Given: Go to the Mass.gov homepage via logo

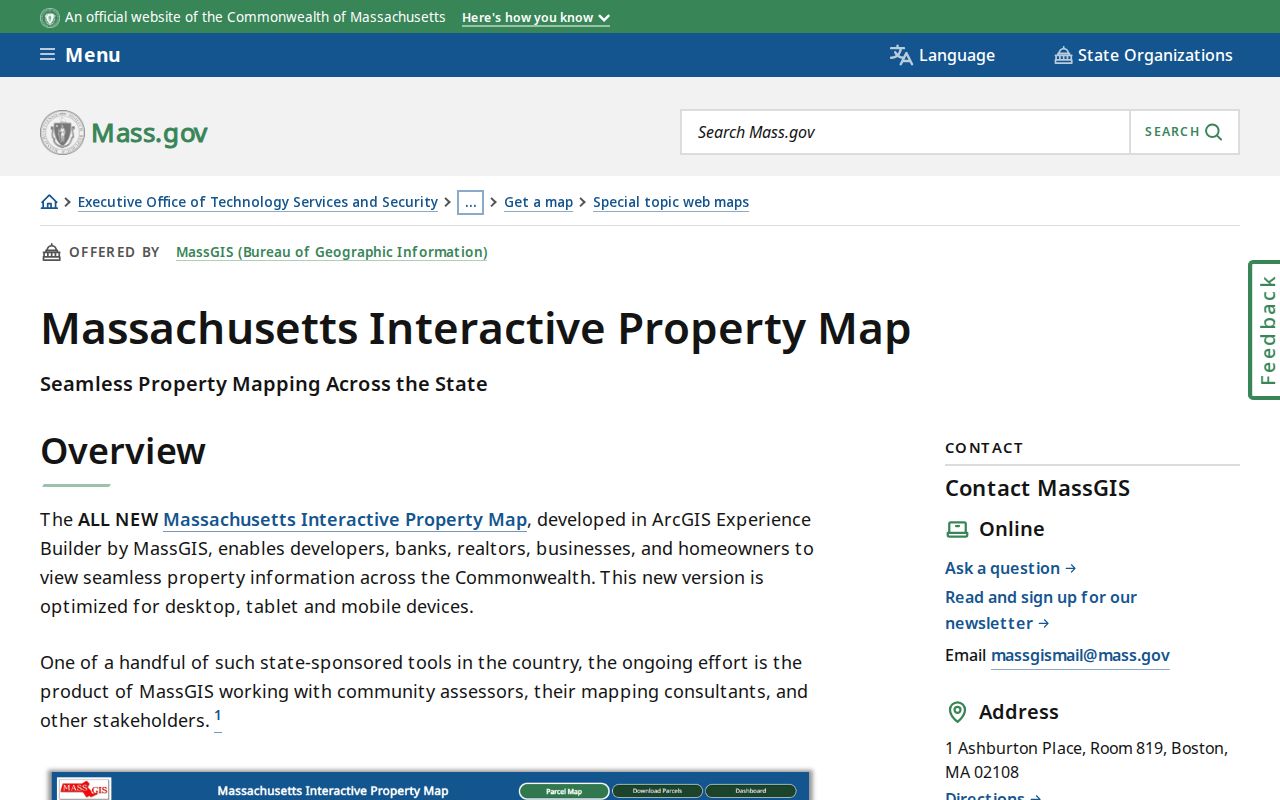Looking at the screenshot, I should (x=124, y=132).
